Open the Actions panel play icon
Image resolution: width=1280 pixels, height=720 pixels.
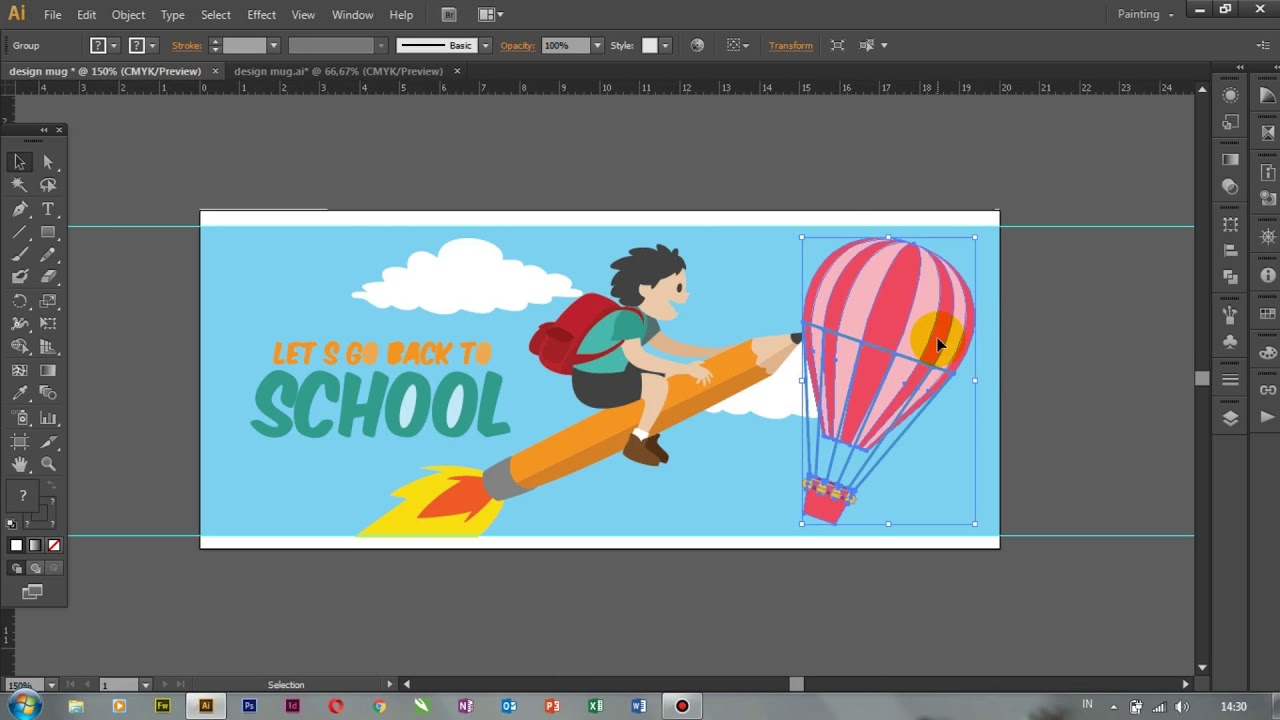(x=1268, y=416)
